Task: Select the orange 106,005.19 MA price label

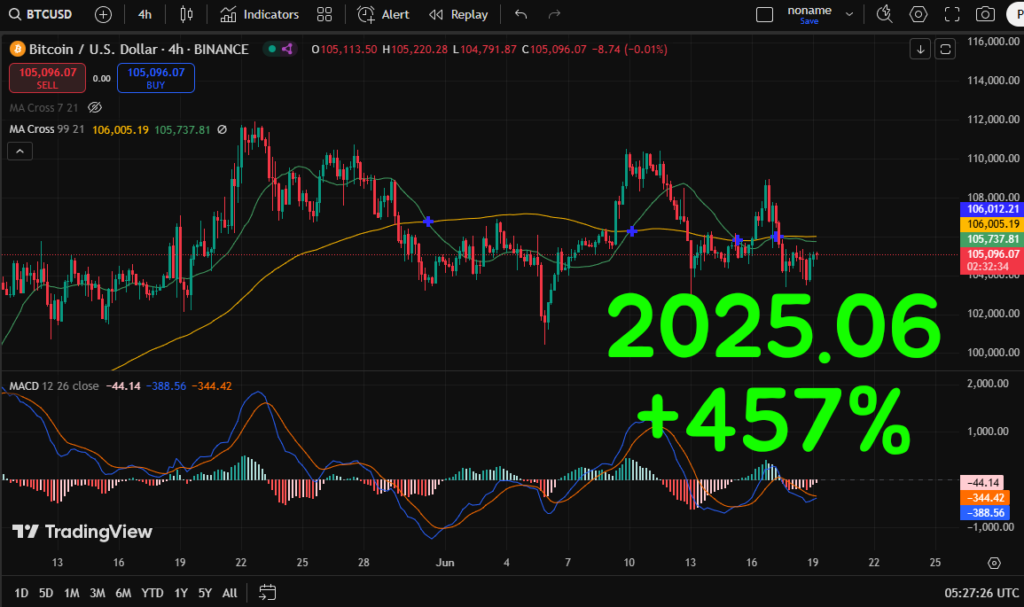Action: pyautogui.click(x=993, y=224)
